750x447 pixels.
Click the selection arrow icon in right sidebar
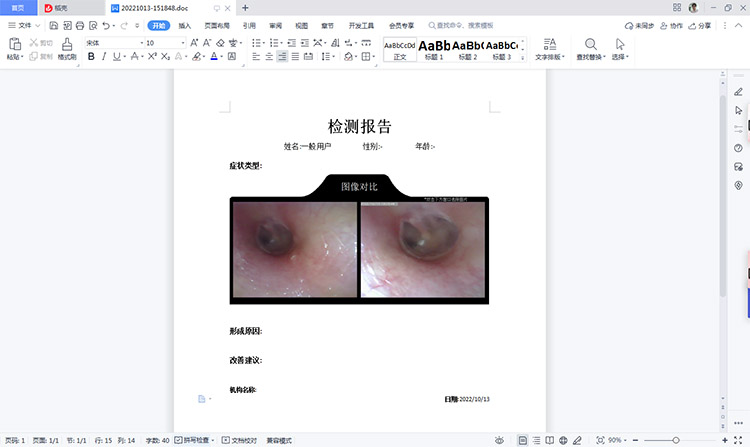tap(739, 110)
